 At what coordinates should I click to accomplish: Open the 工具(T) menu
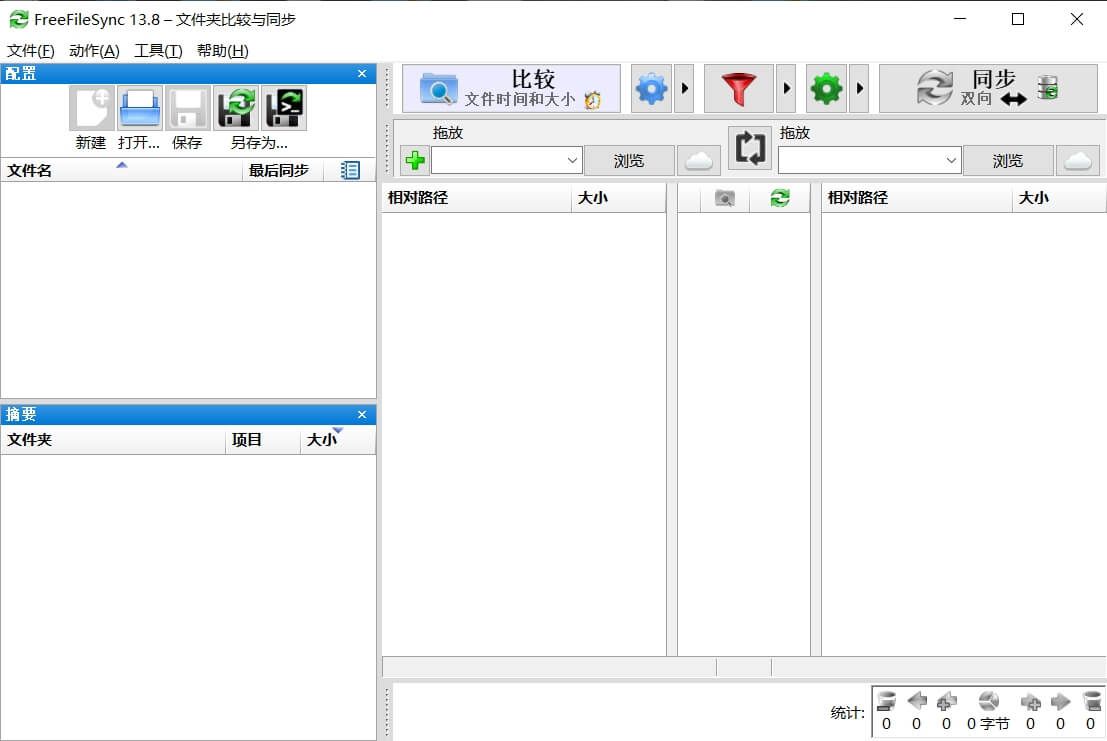coord(158,51)
